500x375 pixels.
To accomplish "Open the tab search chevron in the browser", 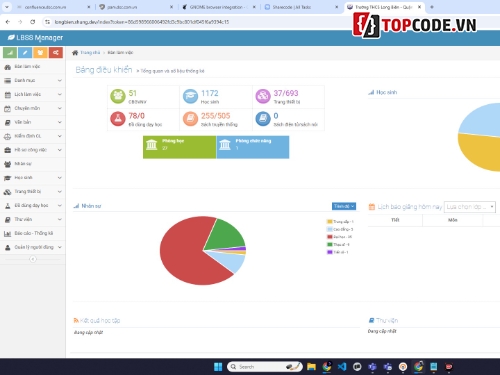I will point(7,7).
